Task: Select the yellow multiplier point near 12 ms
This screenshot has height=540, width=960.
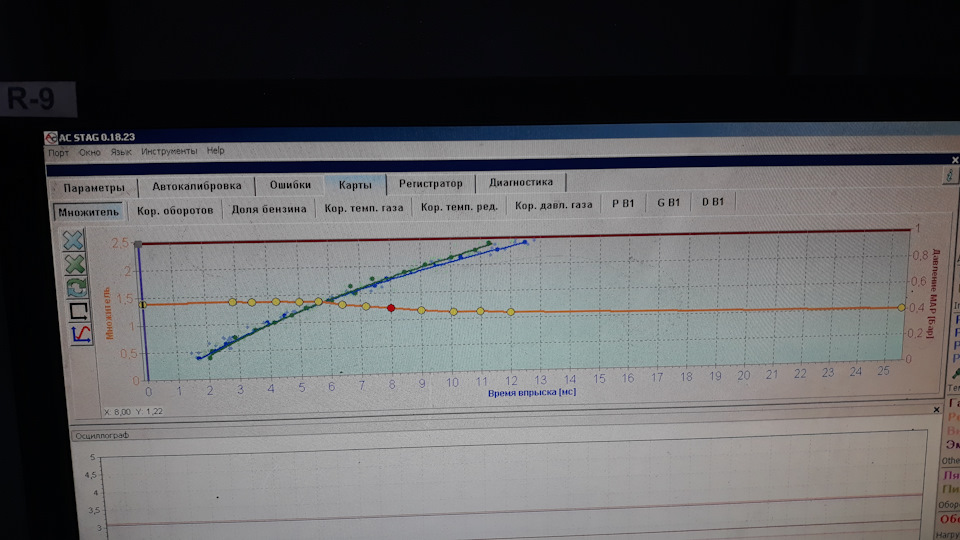Action: click(511, 312)
